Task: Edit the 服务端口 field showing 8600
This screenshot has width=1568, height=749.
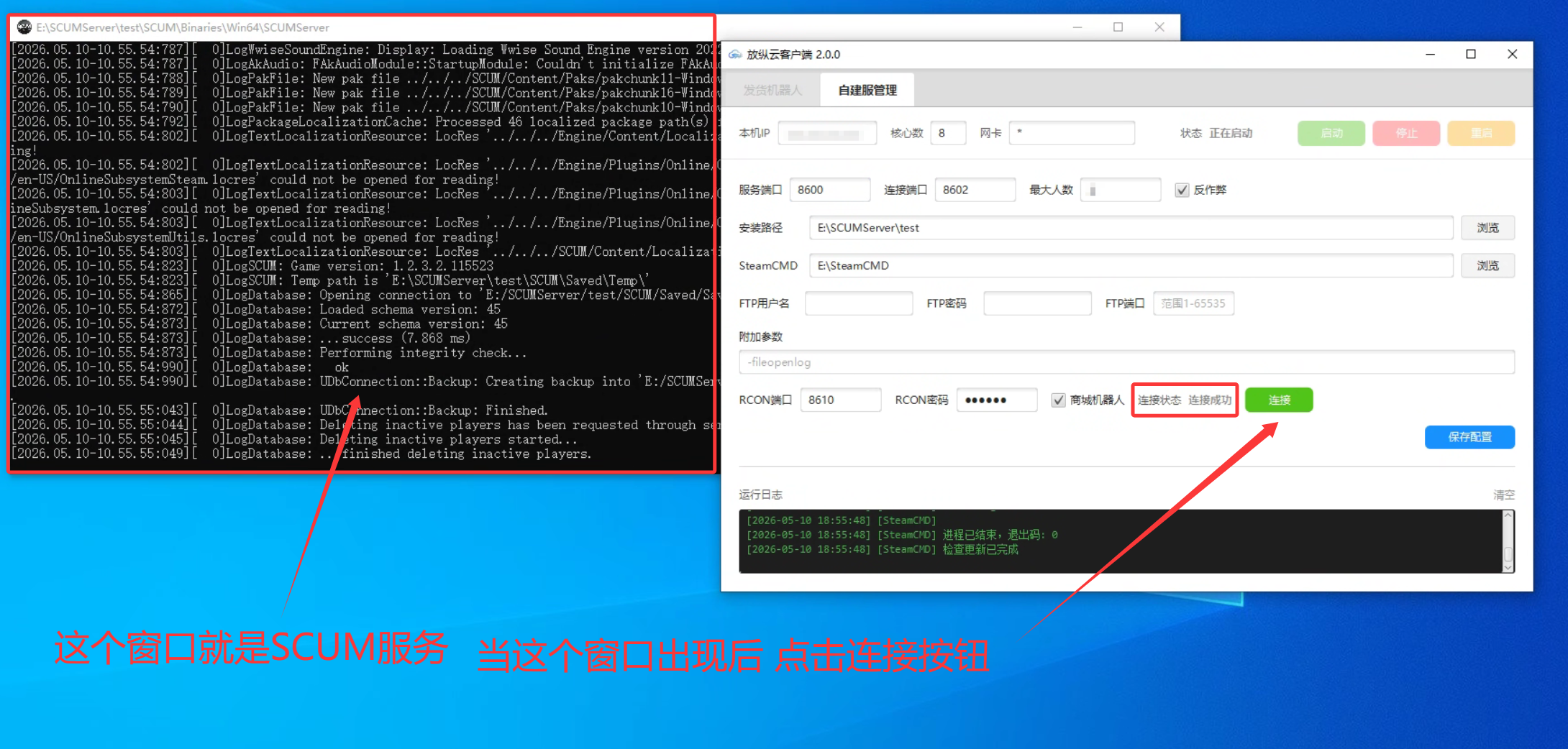Action: point(830,190)
